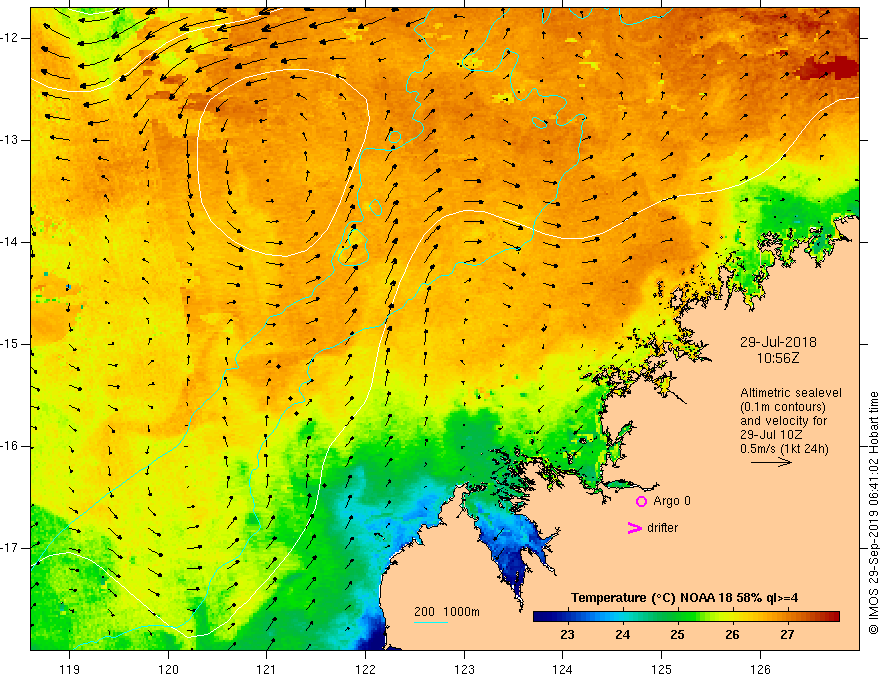The width and height of the screenshot is (880, 680).
Task: Click the 125 longitude axis label
Action: tap(662, 669)
